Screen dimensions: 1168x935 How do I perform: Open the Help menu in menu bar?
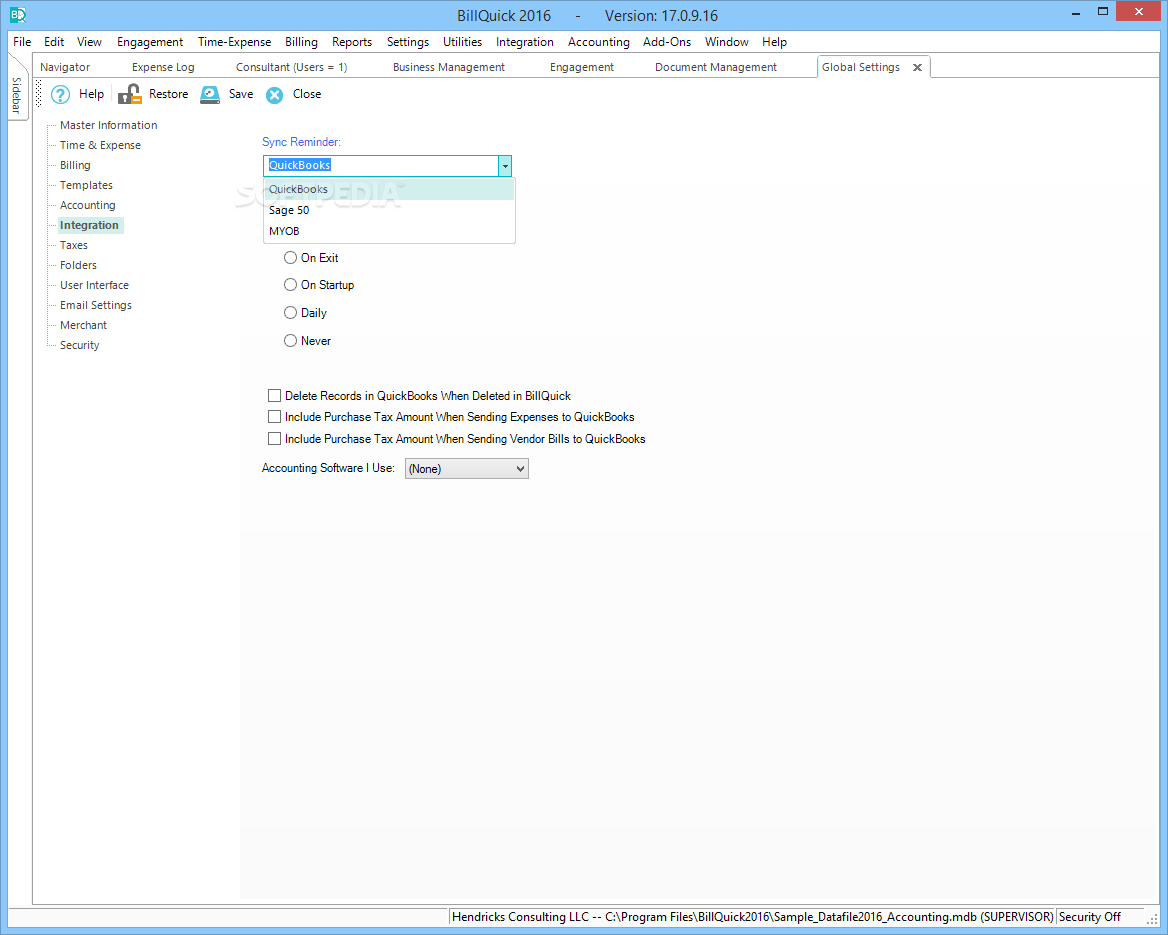click(775, 42)
